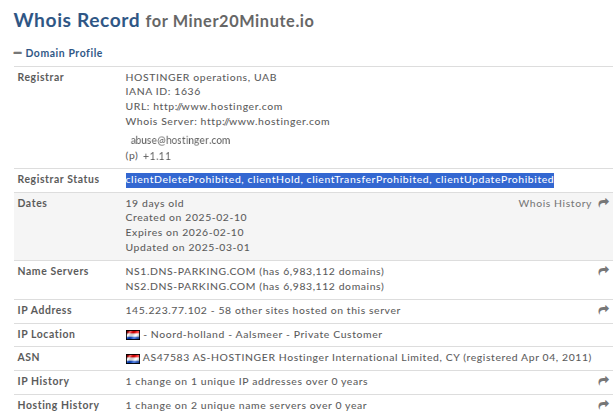
Task: Open the Whois History link
Action: pyautogui.click(x=555, y=204)
